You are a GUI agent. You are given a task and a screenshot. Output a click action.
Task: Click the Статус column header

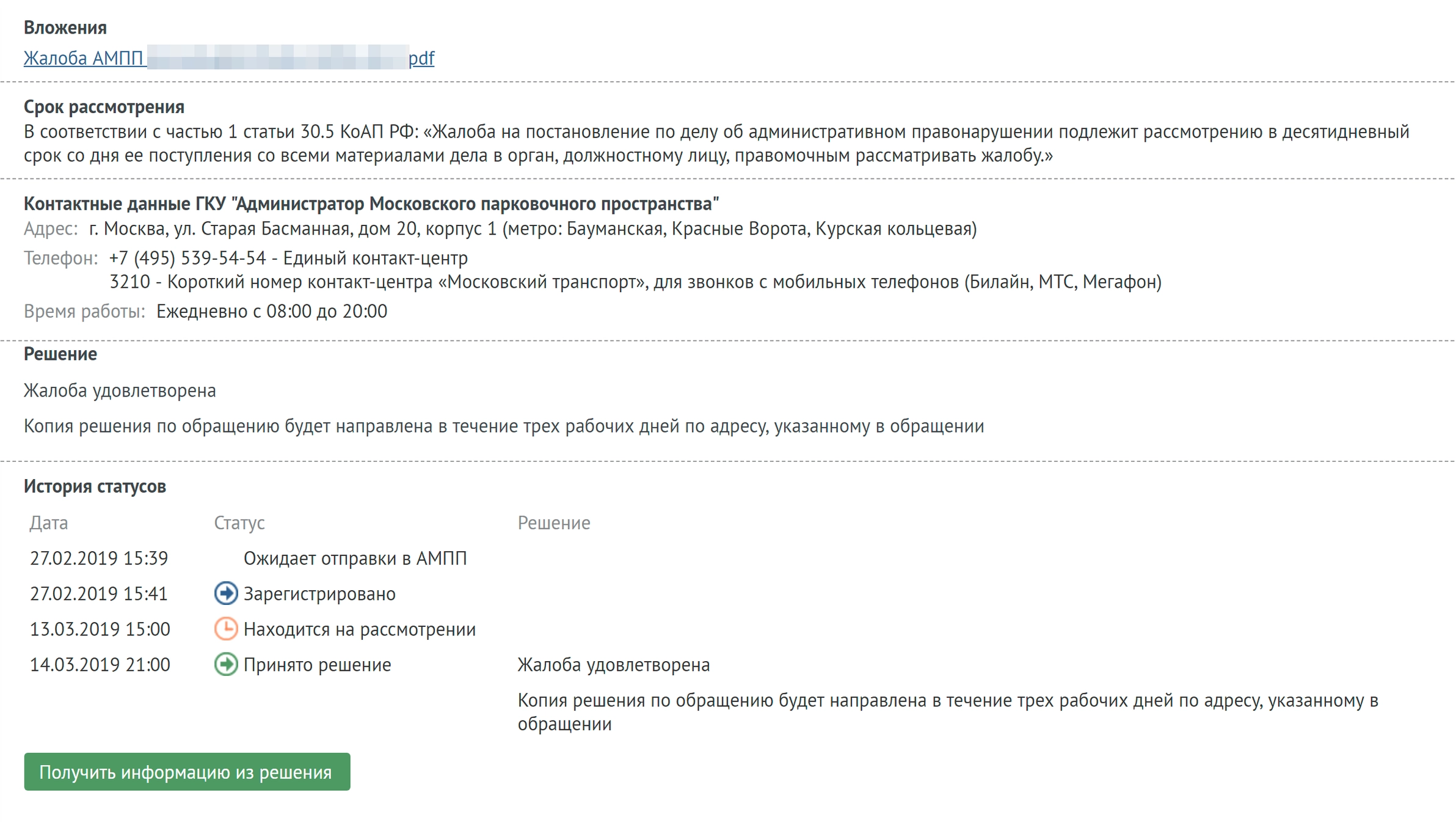(x=239, y=523)
